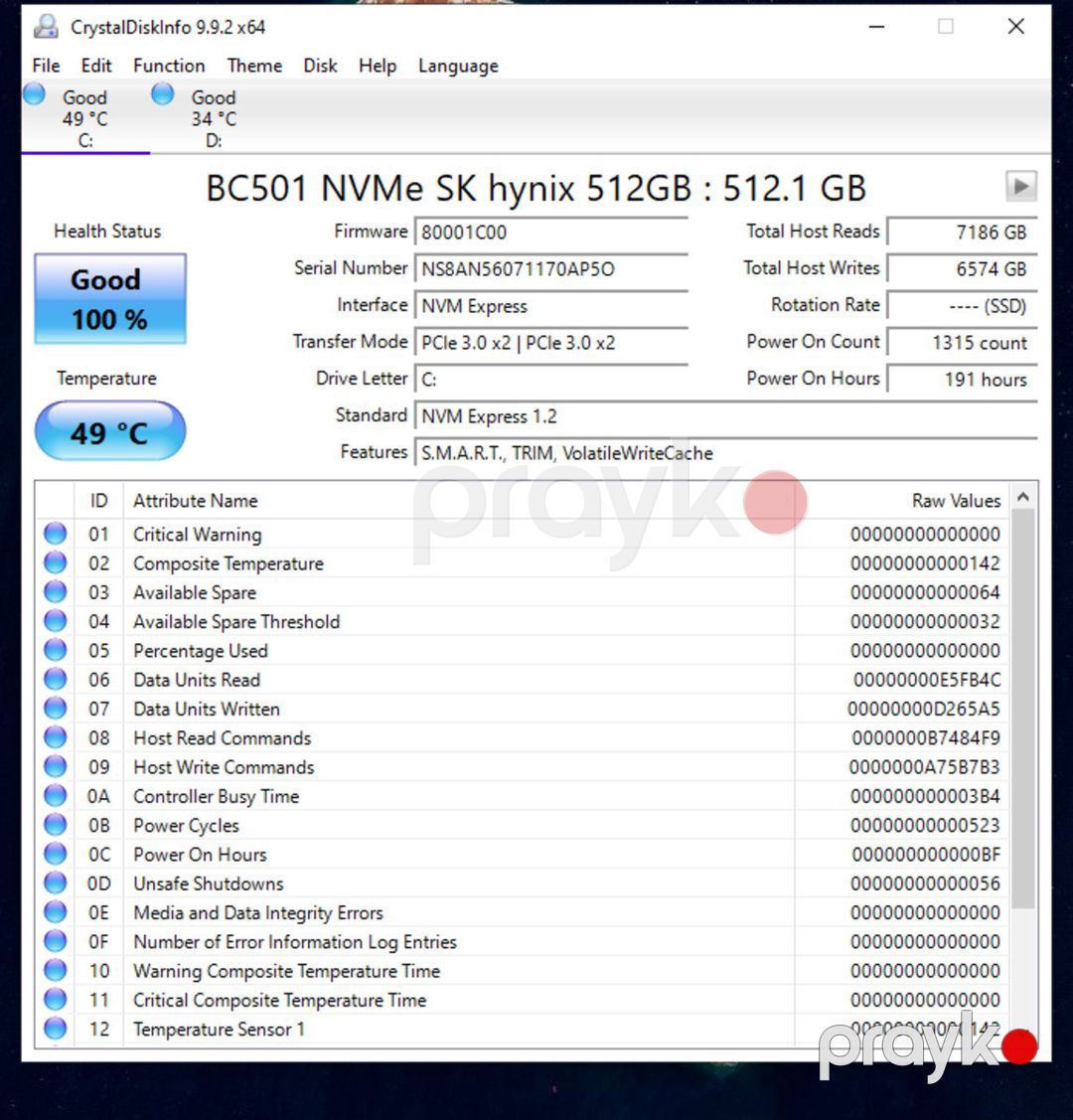The image size is (1073, 1120).
Task: Click the Serial Number field
Action: point(551,269)
